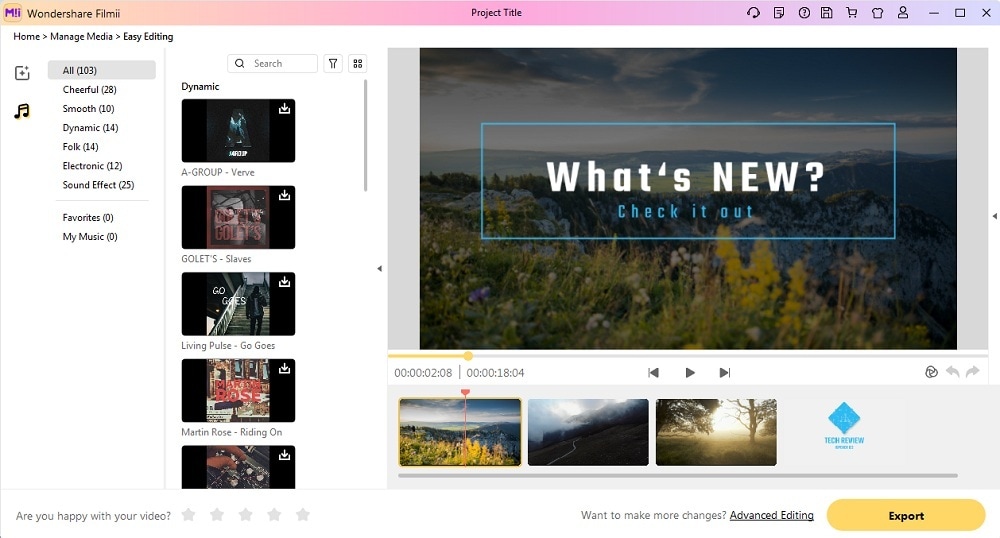
Task: Open My Music (0) list
Action: [x=89, y=236]
